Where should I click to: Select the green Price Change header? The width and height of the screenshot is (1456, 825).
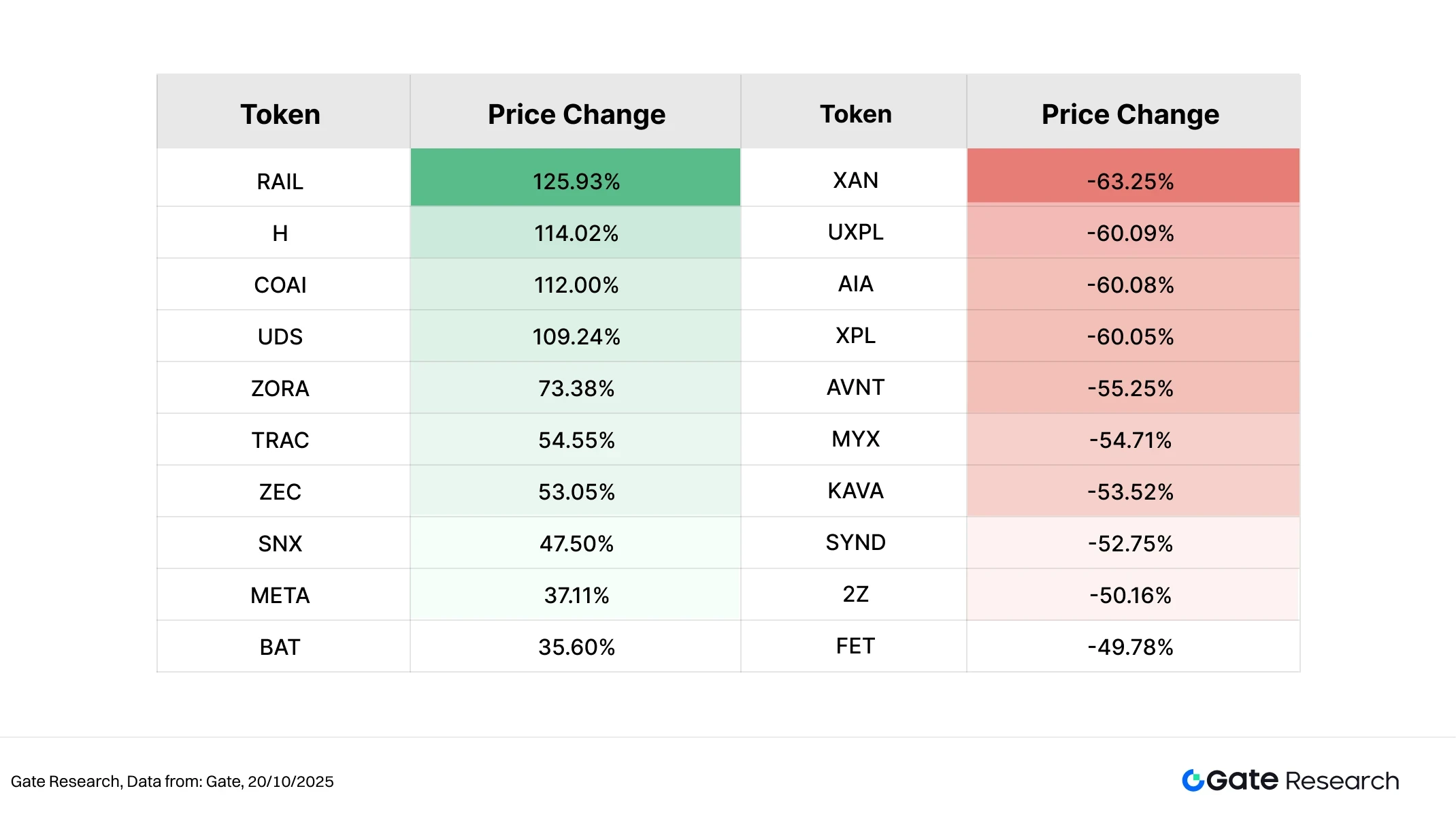pyautogui.click(x=576, y=114)
